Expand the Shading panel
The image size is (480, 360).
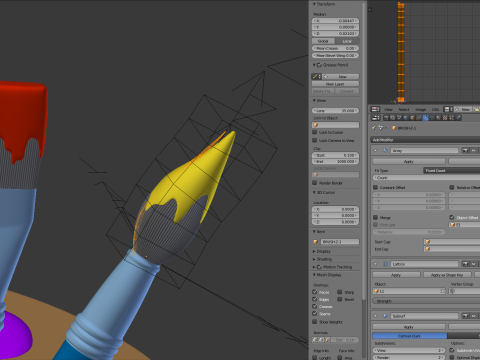pyautogui.click(x=314, y=259)
